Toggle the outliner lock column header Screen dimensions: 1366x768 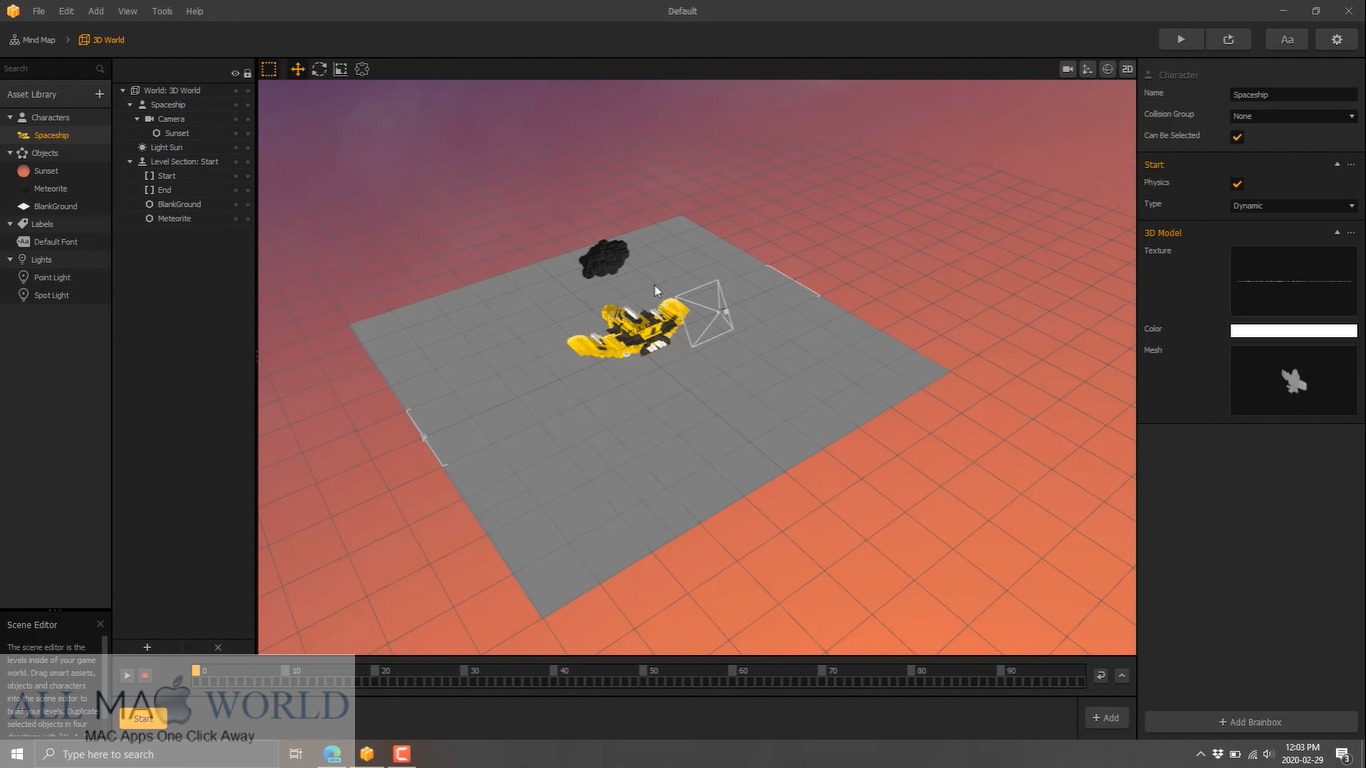(x=248, y=73)
